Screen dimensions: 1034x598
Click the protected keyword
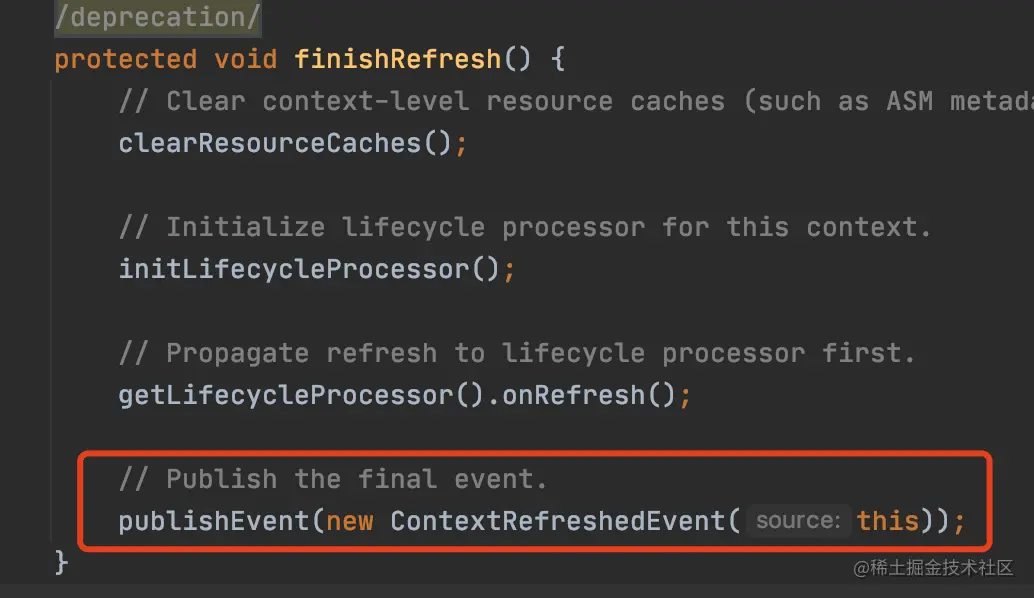(125, 59)
